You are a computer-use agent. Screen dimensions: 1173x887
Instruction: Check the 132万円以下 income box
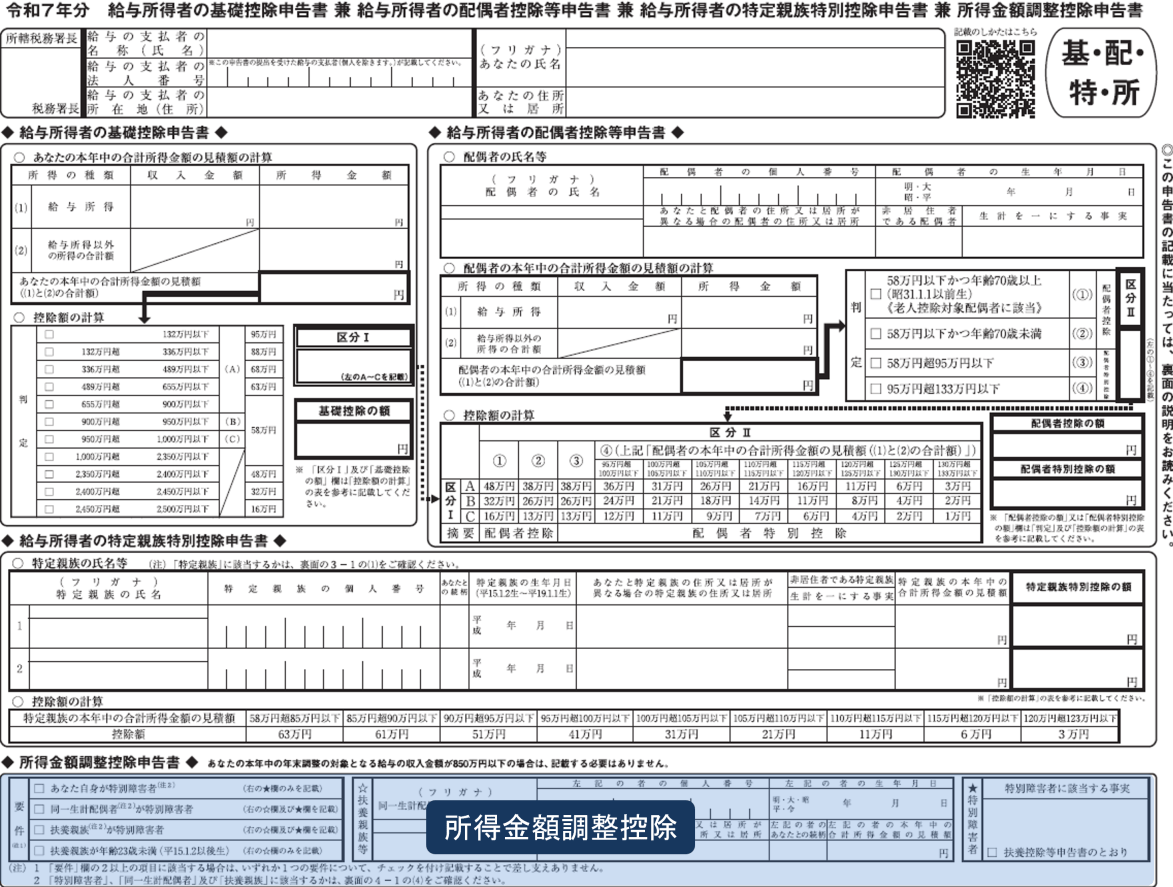coord(49,334)
